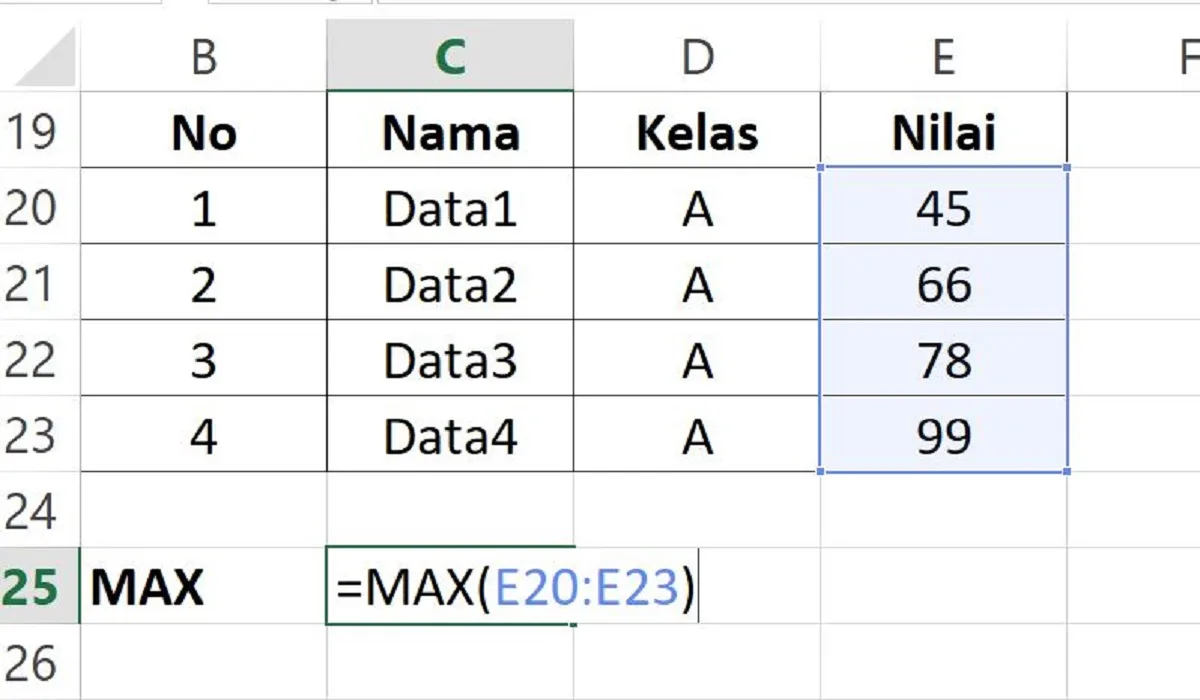
Task: Select the Nilai cell with 78
Action: [944, 359]
